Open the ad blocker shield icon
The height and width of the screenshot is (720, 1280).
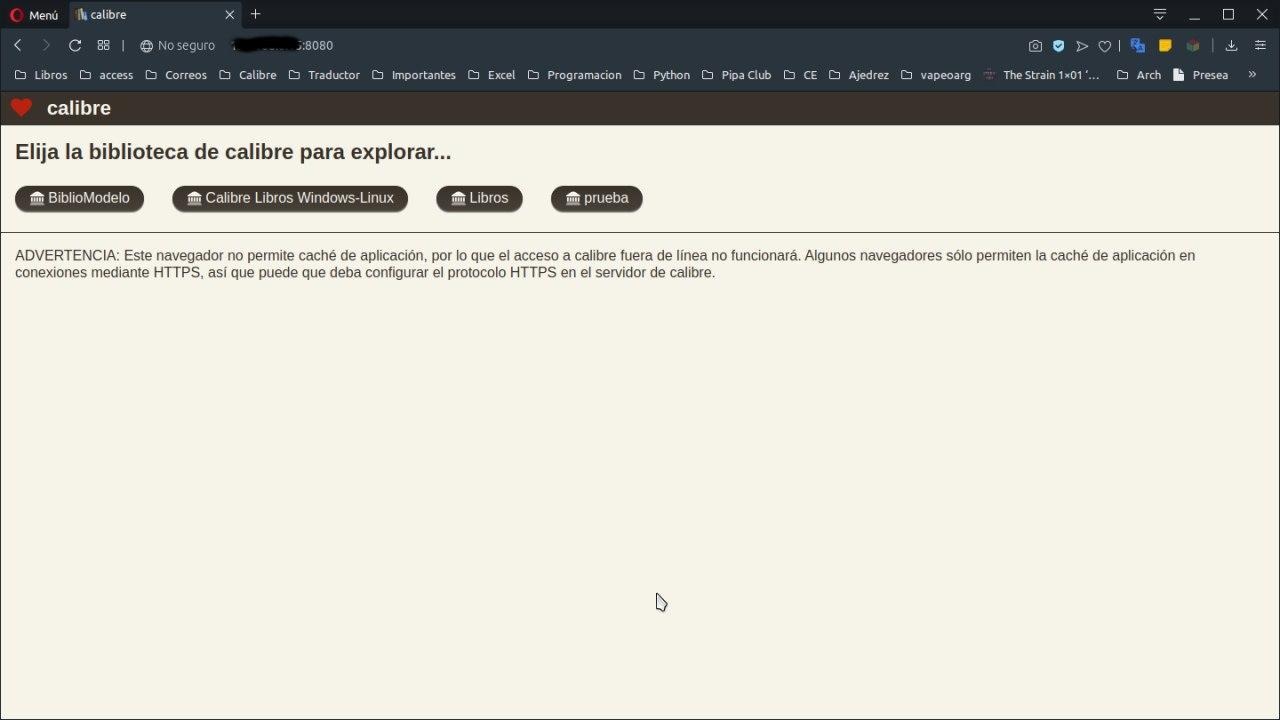(x=1058, y=45)
